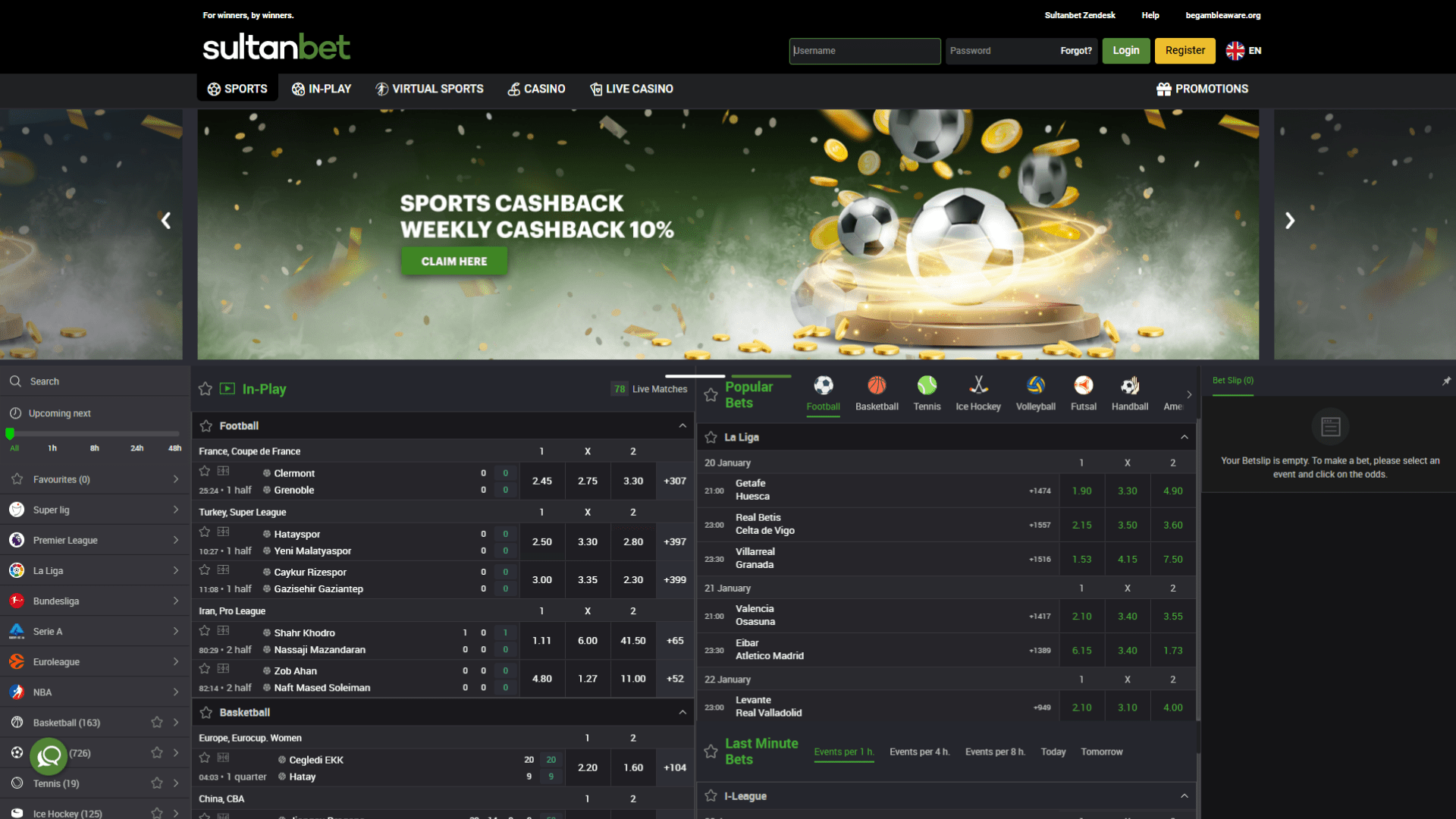
Task: Open Euroleague sidebar icon
Action: (x=17, y=661)
